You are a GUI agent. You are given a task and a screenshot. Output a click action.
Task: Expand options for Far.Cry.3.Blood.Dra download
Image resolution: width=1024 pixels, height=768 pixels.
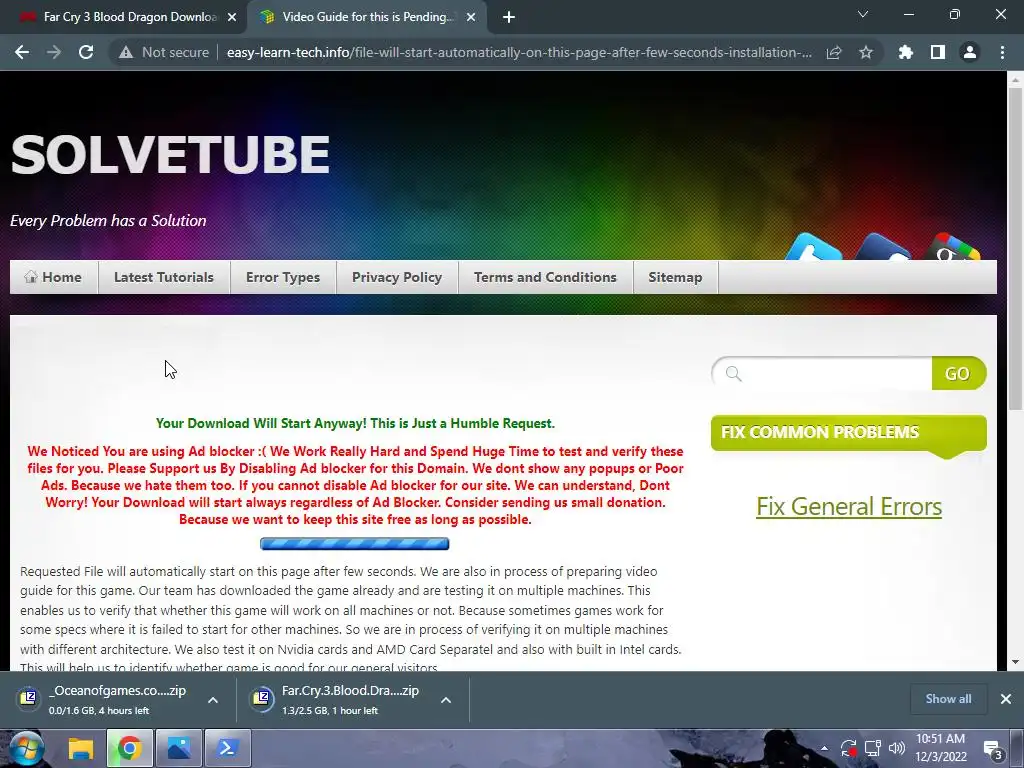446,700
